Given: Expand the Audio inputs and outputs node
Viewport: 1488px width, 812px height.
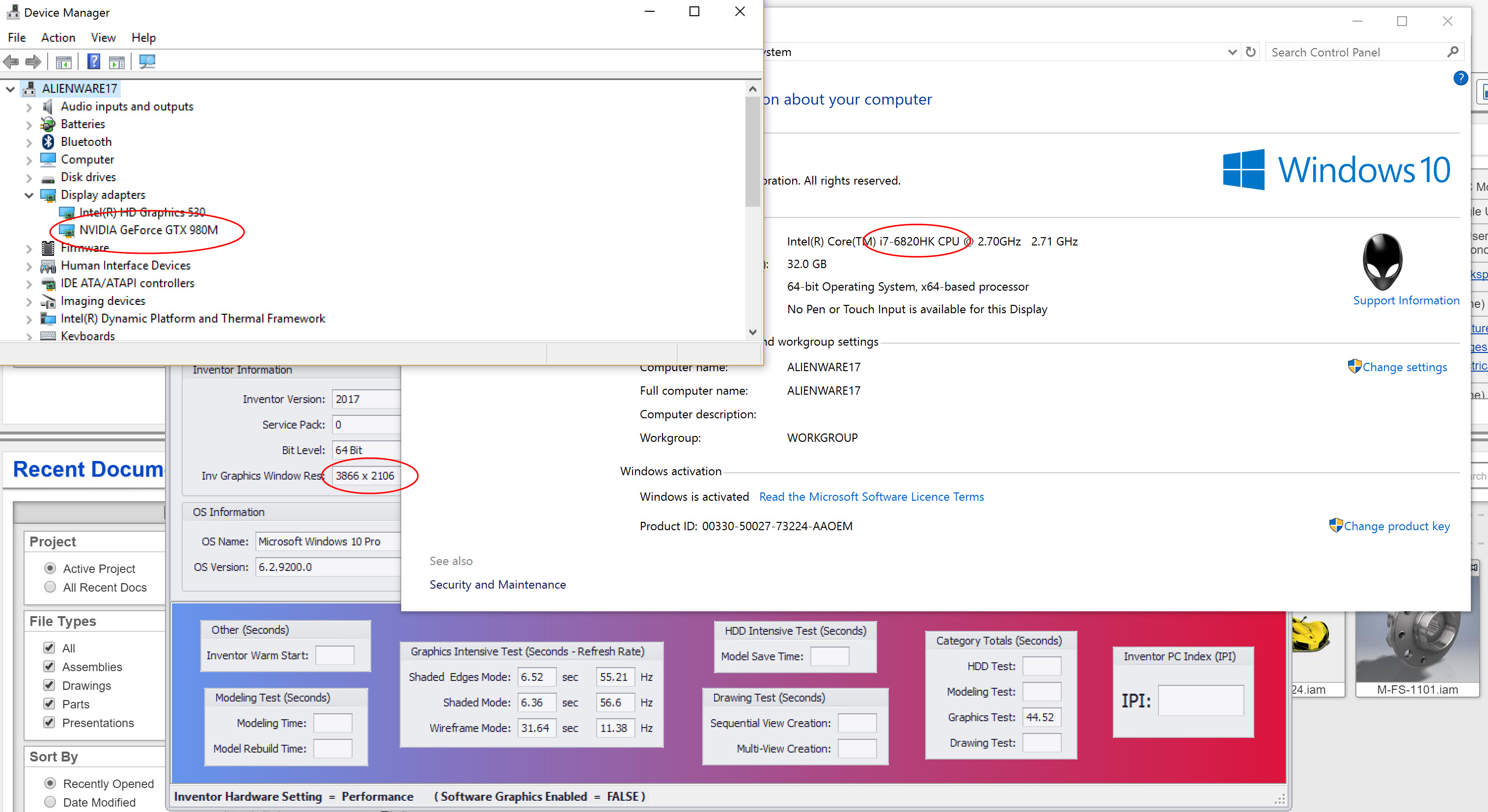Looking at the screenshot, I should (x=29, y=107).
